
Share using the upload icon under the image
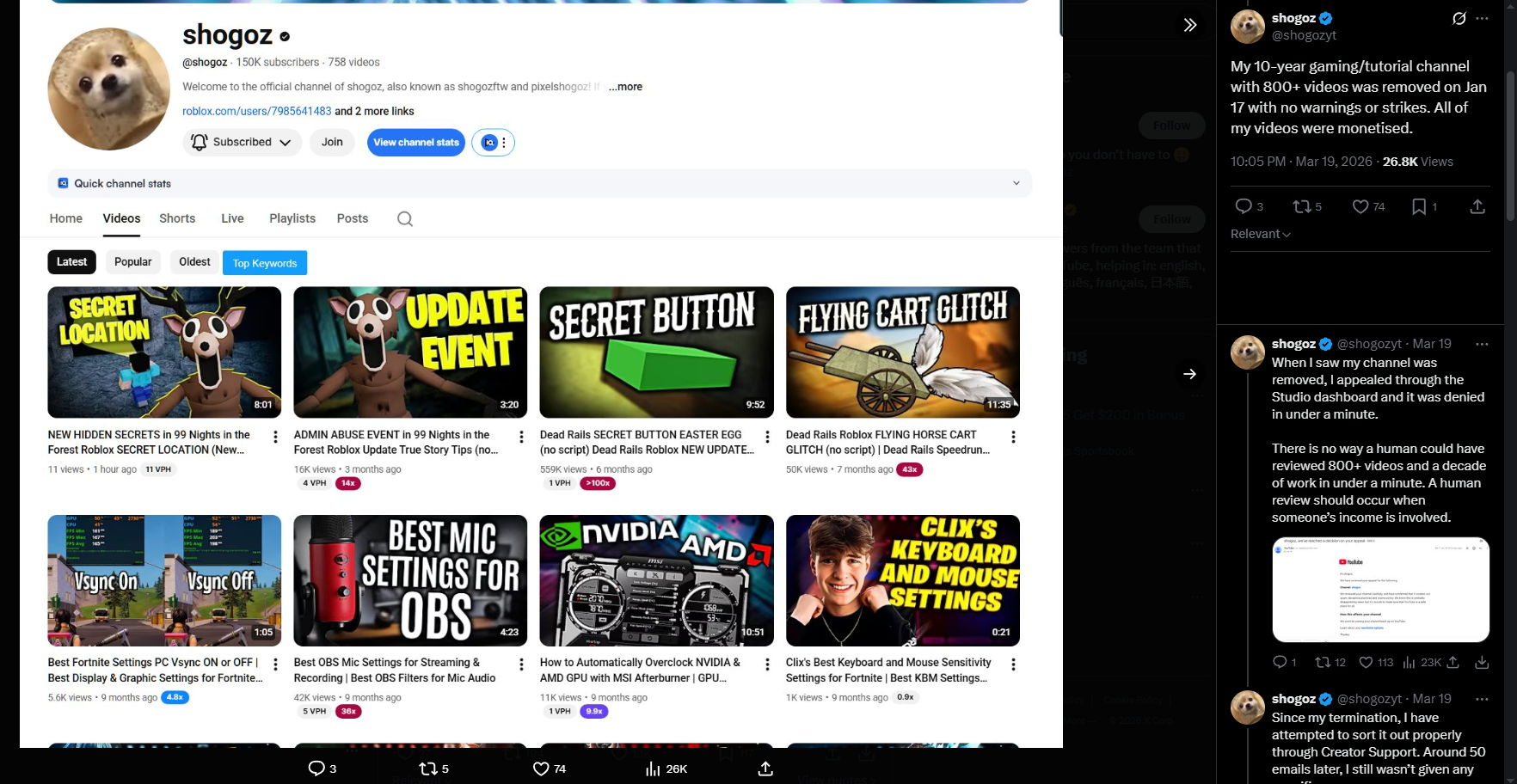[765, 769]
